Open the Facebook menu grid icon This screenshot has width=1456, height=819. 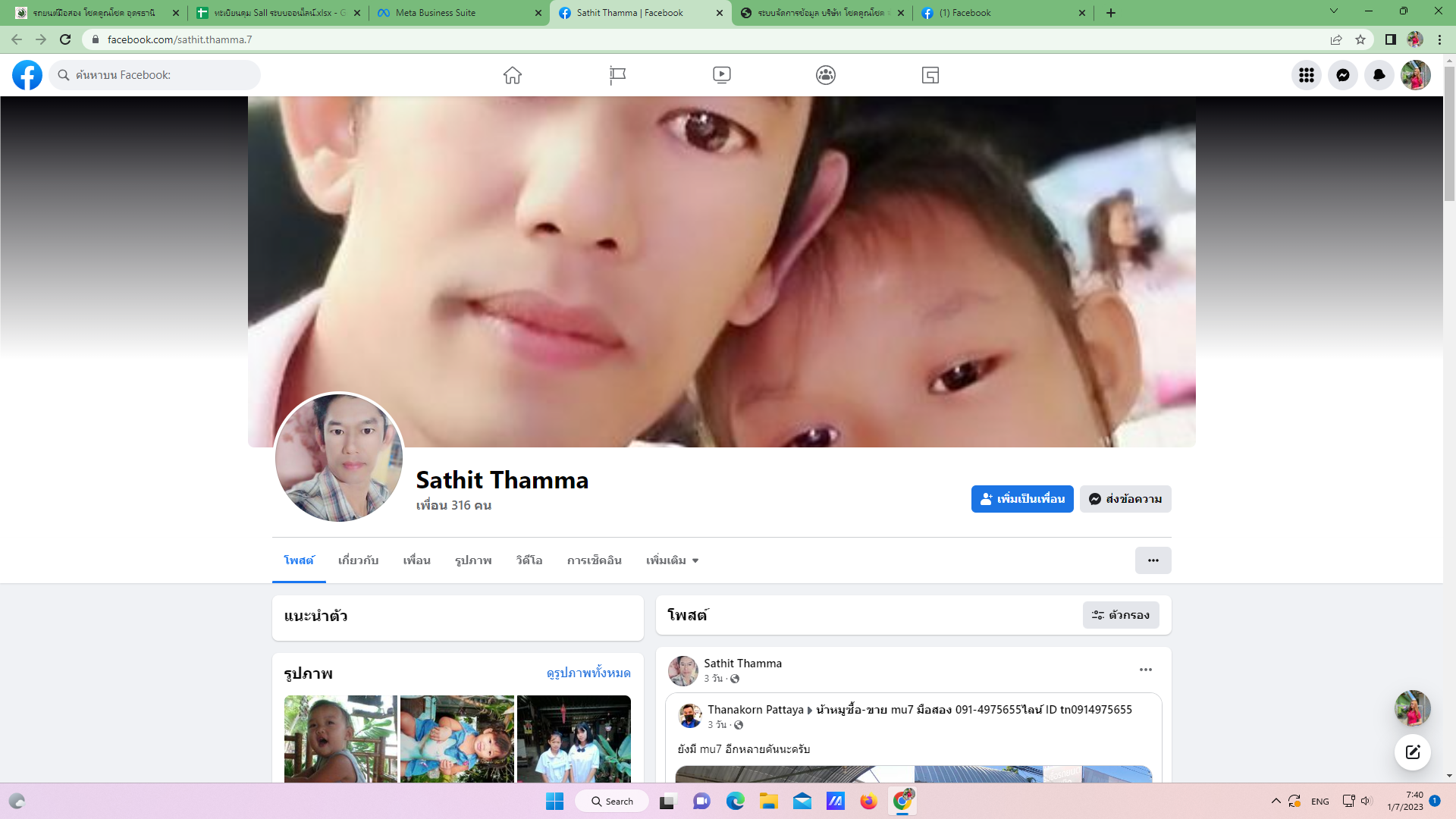tap(1306, 75)
